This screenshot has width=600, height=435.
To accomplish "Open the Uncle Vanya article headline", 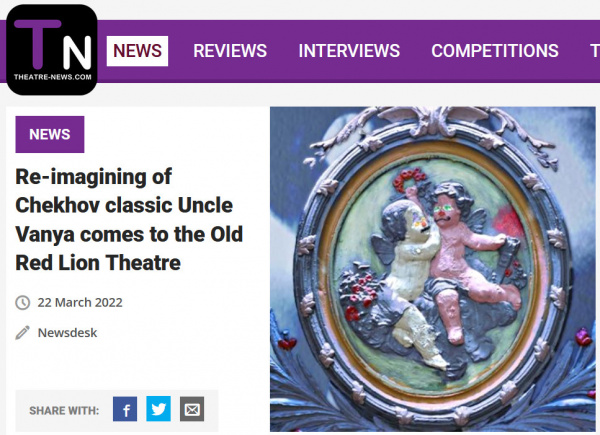I will click(129, 220).
